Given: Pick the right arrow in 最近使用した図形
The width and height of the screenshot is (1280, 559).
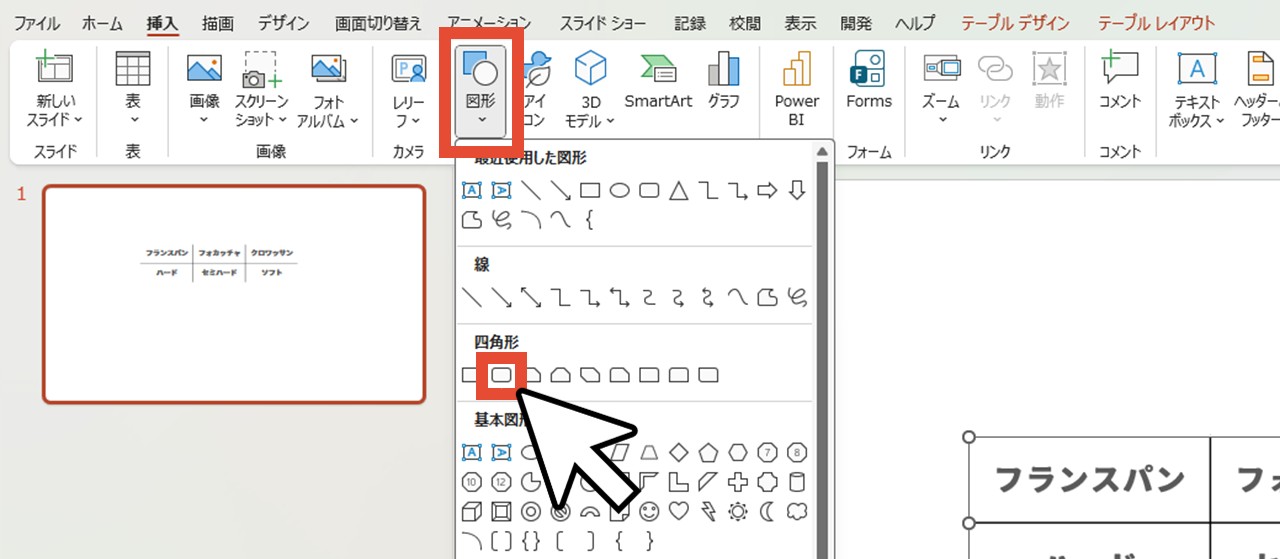Looking at the screenshot, I should click(x=767, y=190).
